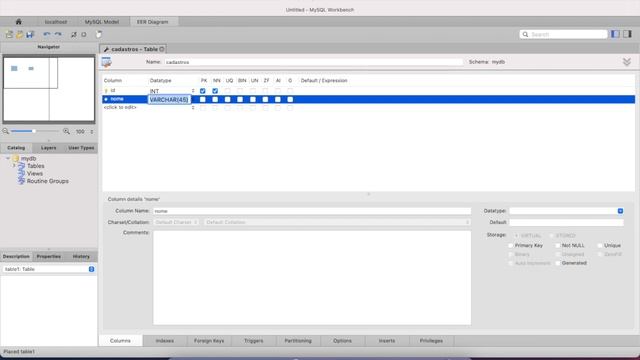640x360 pixels.
Task: Open the Options tab
Action: click(x=342, y=341)
